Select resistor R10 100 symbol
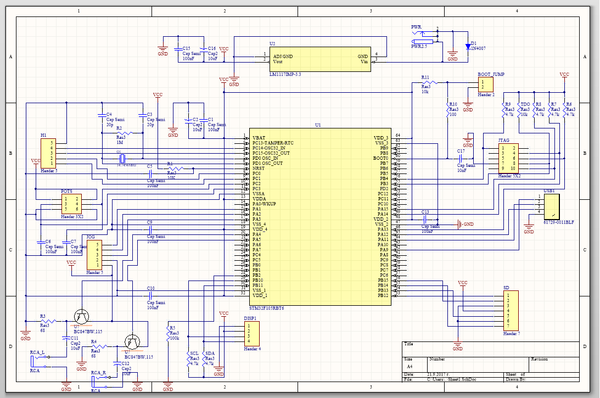The width and height of the screenshot is (600, 398). (448, 110)
